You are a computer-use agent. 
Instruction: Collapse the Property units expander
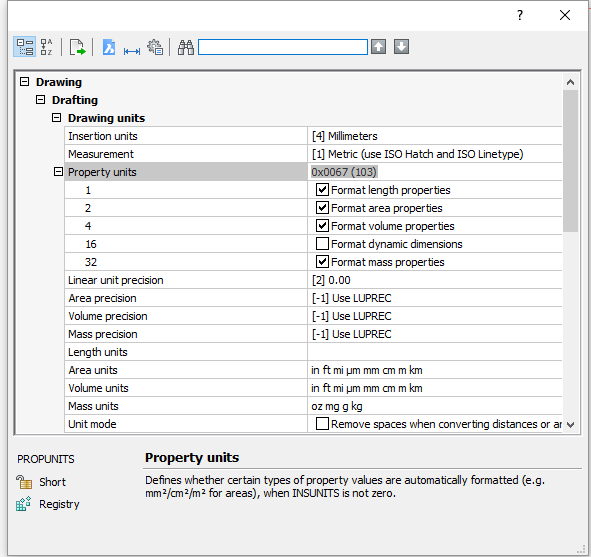click(x=58, y=172)
